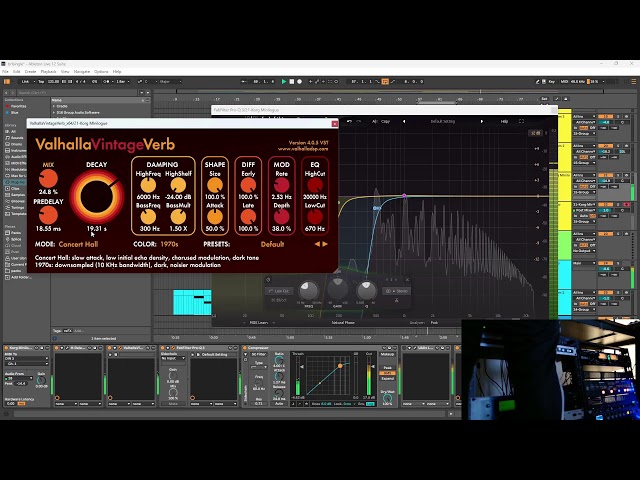640x480 pixels.
Task: Click the Compressor Dry/Wet knob
Action: (387, 398)
